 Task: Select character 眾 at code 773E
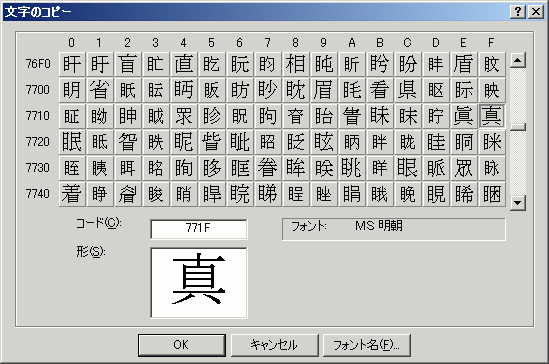(464, 168)
